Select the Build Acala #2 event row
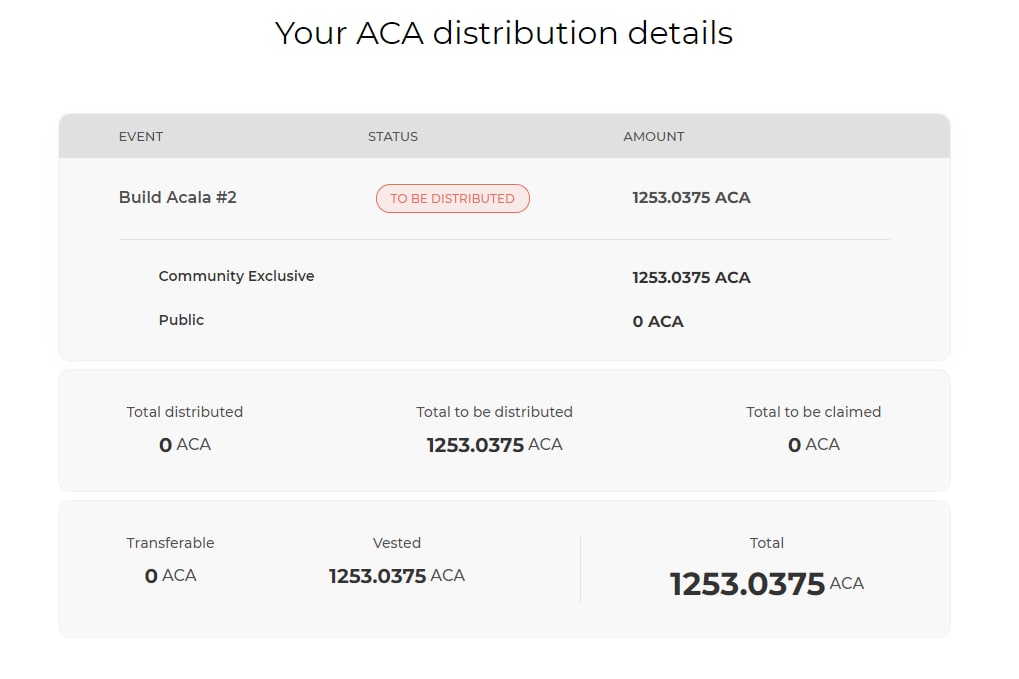This screenshot has height=679, width=1019. tap(504, 198)
